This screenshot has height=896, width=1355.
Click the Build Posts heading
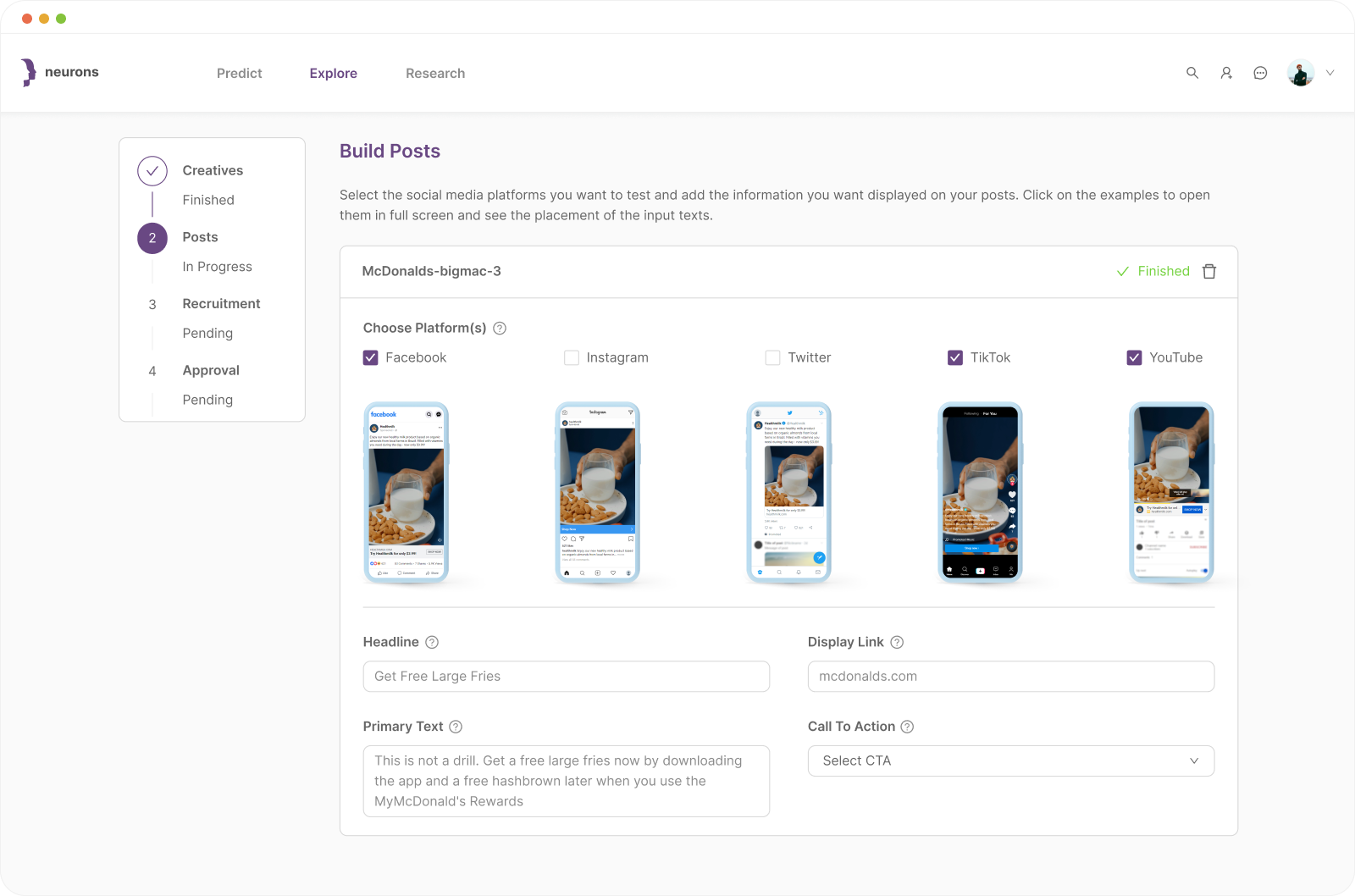tap(390, 151)
